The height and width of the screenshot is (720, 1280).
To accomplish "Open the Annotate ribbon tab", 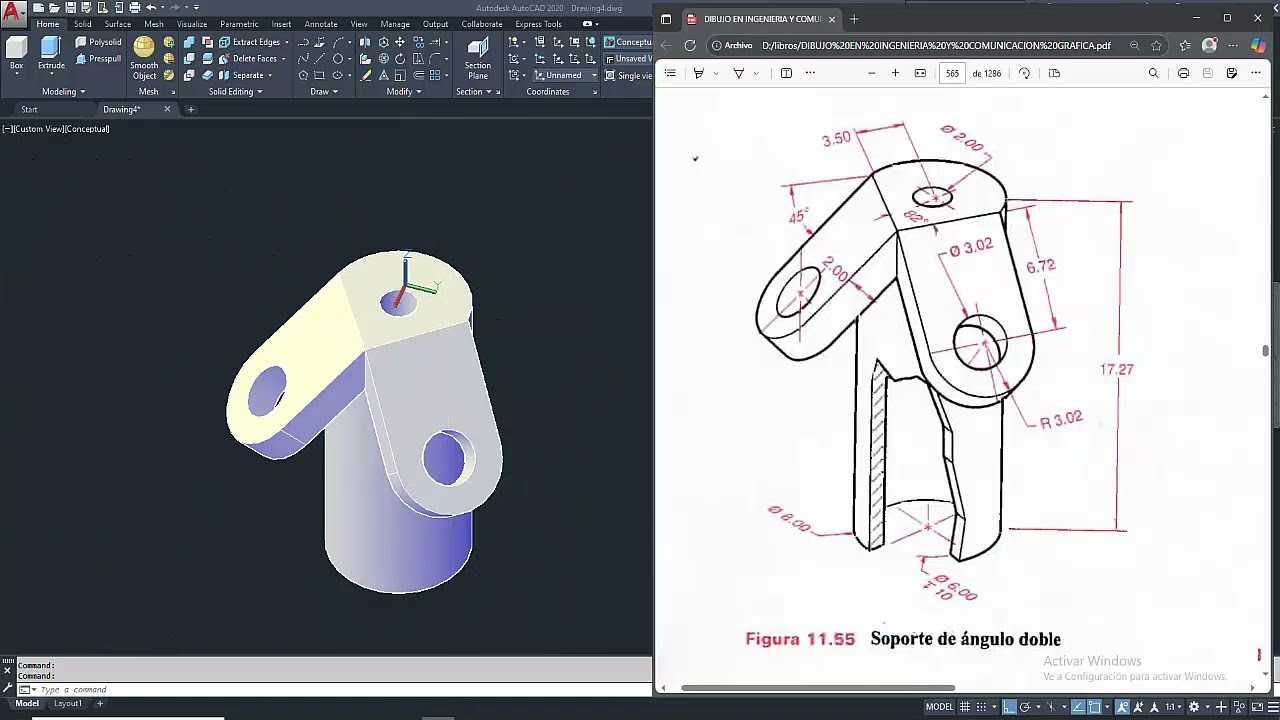I will (321, 24).
